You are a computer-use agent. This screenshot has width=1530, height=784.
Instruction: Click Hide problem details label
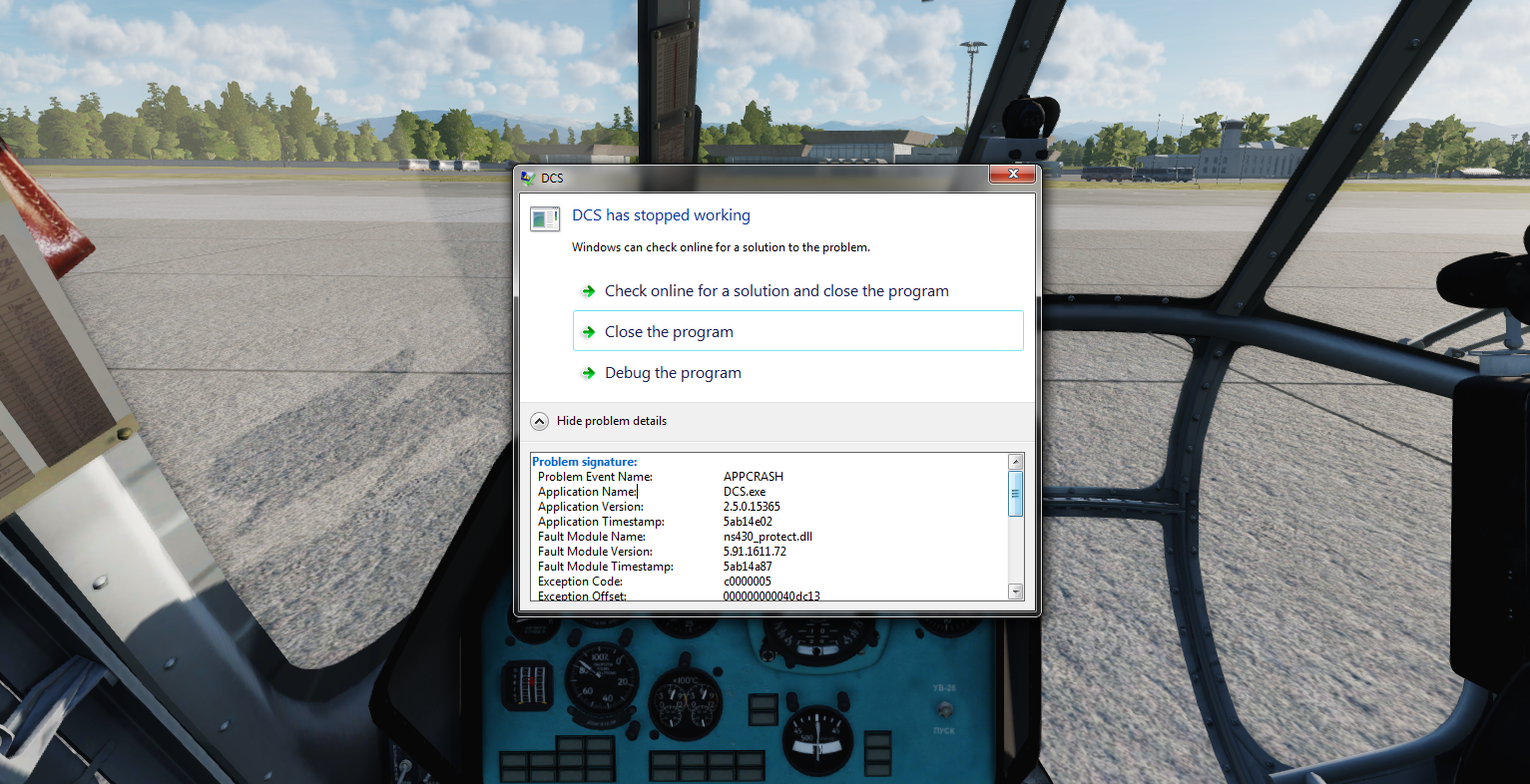coord(612,421)
